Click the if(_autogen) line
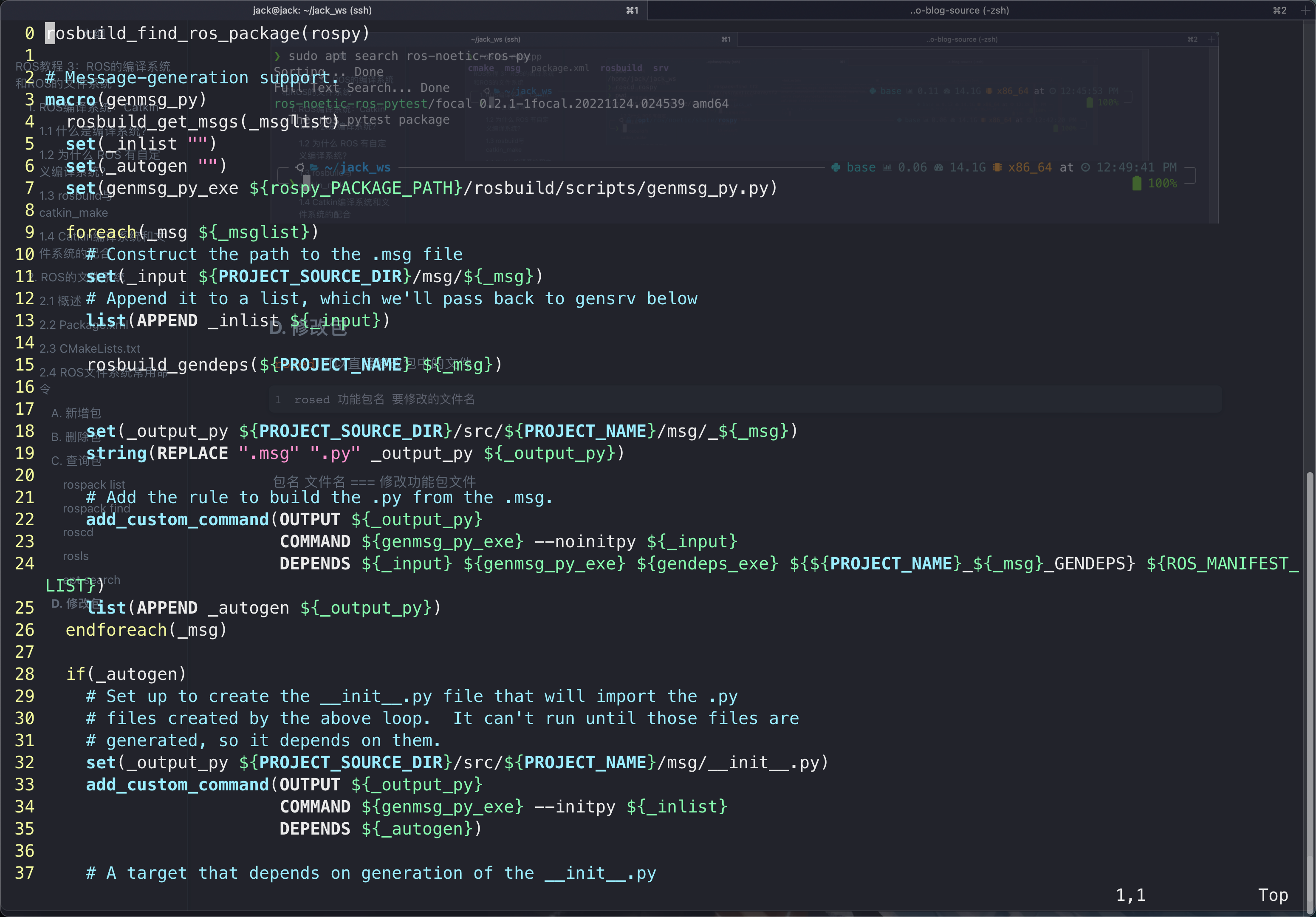The height and width of the screenshot is (917, 1316). (x=126, y=674)
